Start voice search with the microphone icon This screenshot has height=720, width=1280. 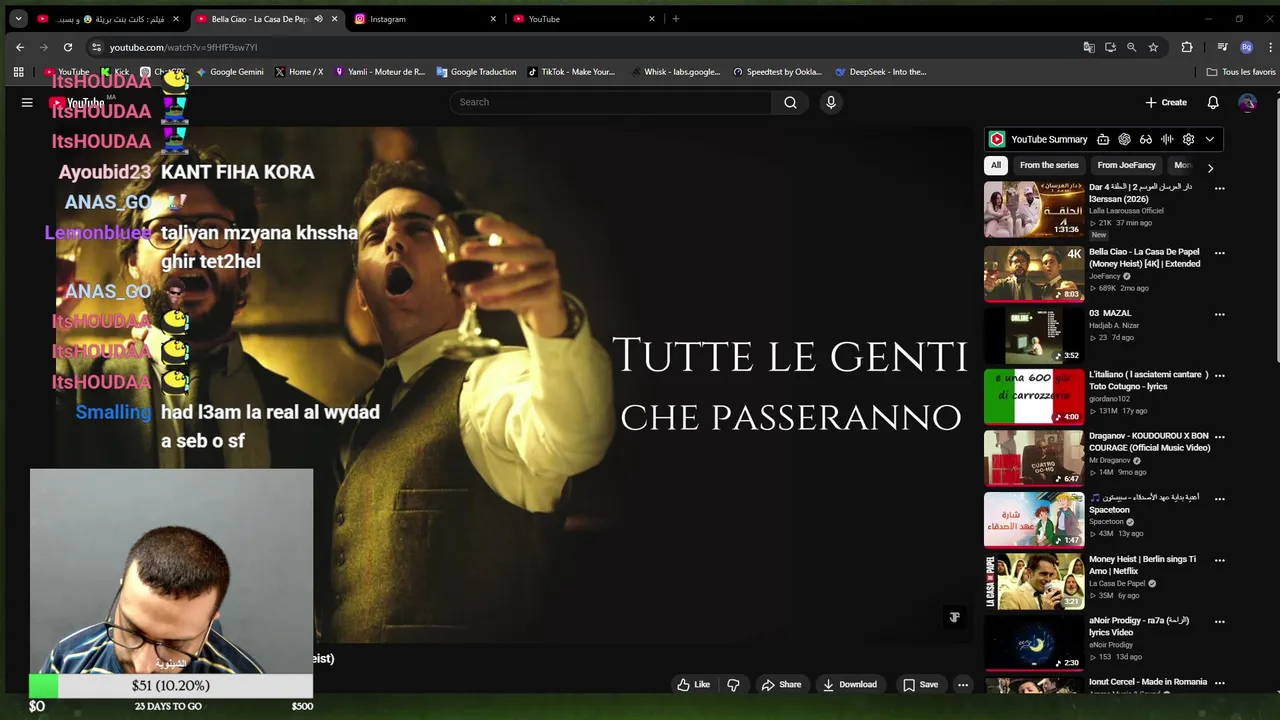pos(830,102)
